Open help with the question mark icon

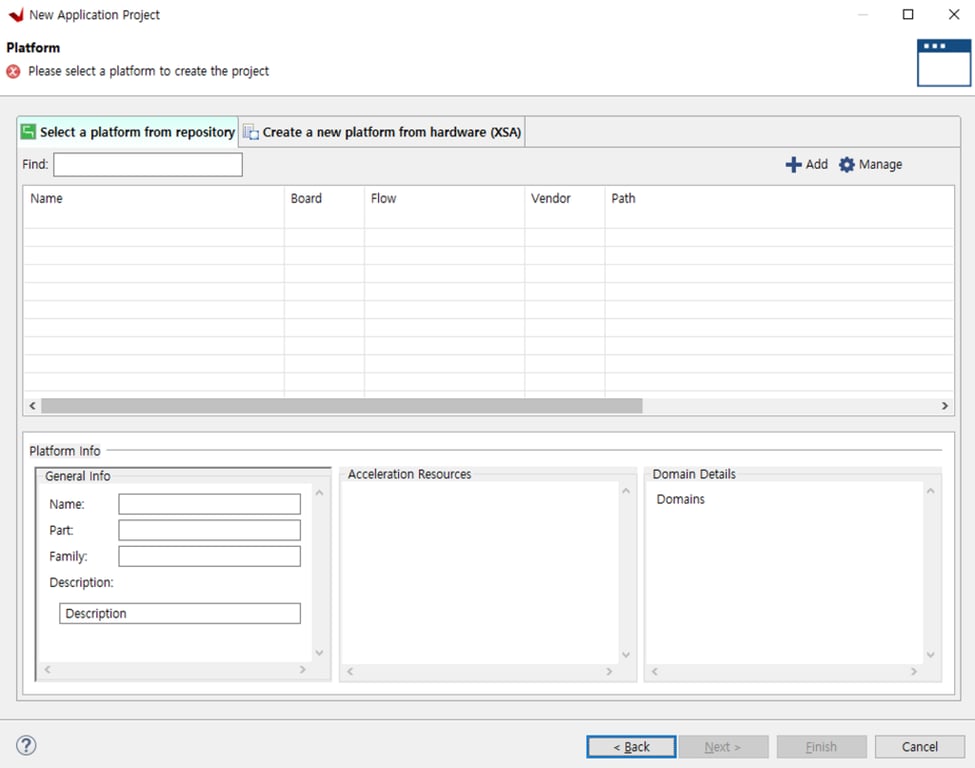(26, 746)
